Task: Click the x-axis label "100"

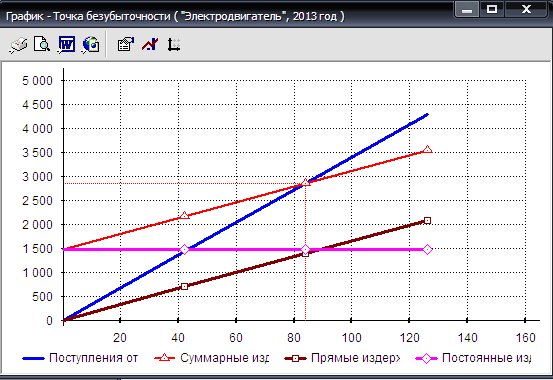Action: click(x=352, y=338)
